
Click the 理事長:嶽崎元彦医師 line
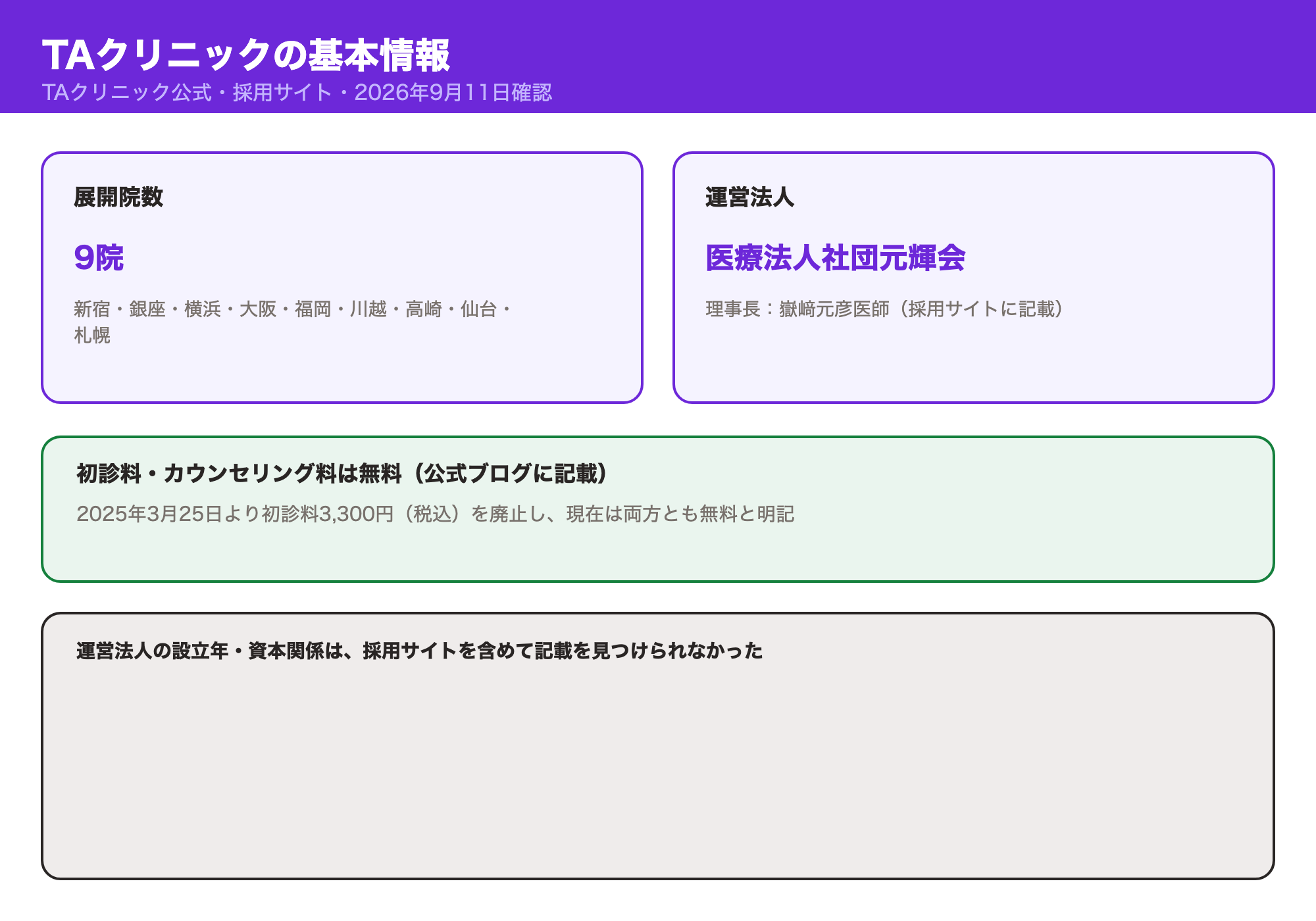point(884,309)
